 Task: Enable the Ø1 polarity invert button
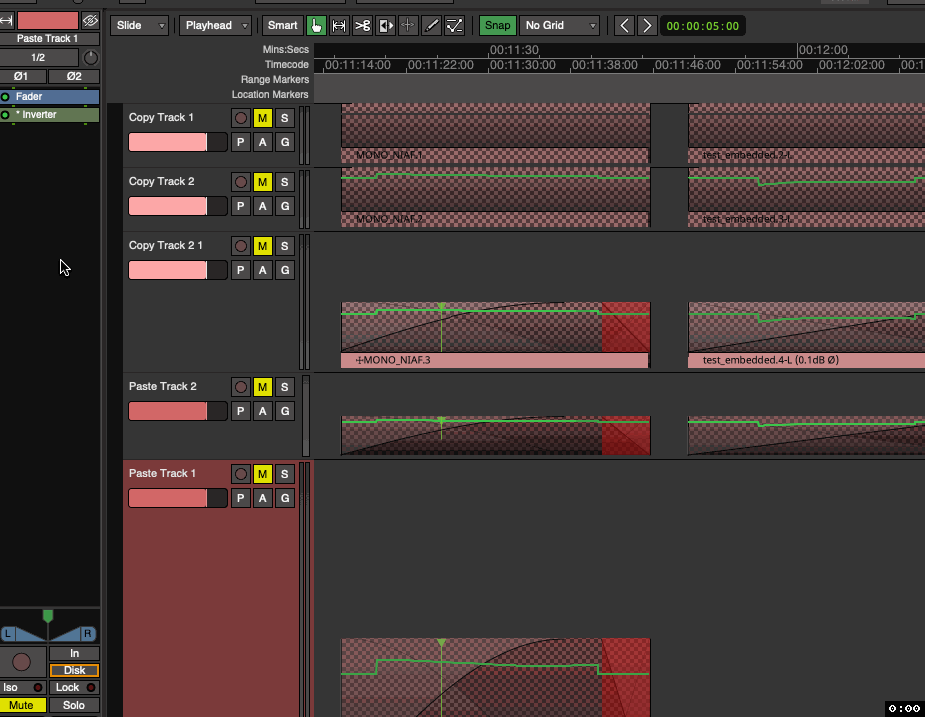pos(22,75)
